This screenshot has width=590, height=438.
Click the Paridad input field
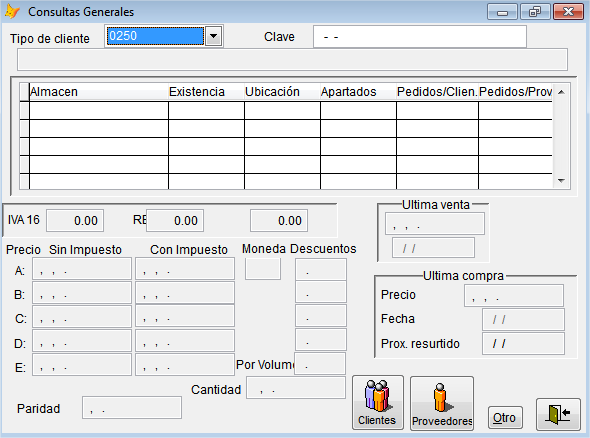[x=132, y=408]
